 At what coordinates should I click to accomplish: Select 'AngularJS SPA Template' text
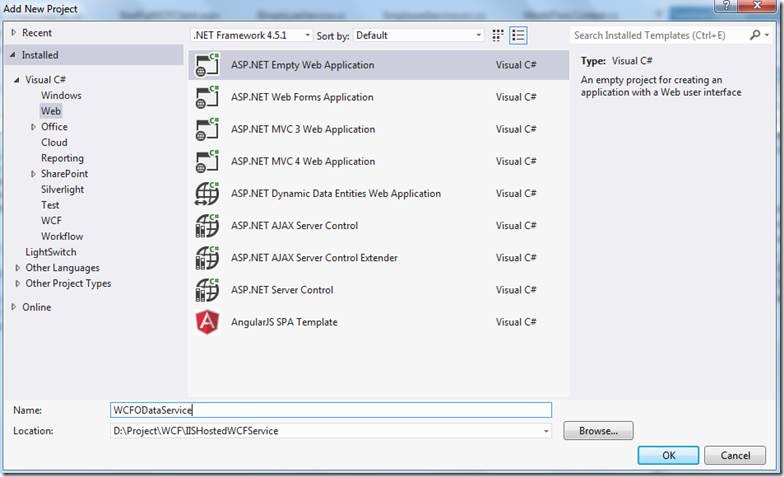pyautogui.click(x=284, y=322)
